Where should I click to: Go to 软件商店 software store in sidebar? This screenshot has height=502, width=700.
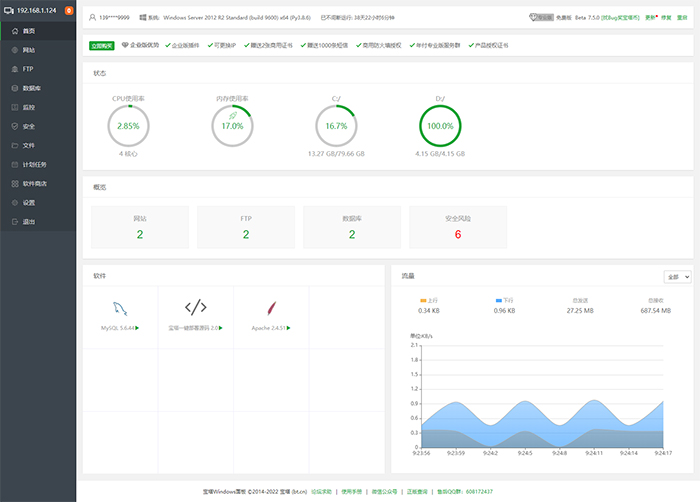(x=35, y=183)
